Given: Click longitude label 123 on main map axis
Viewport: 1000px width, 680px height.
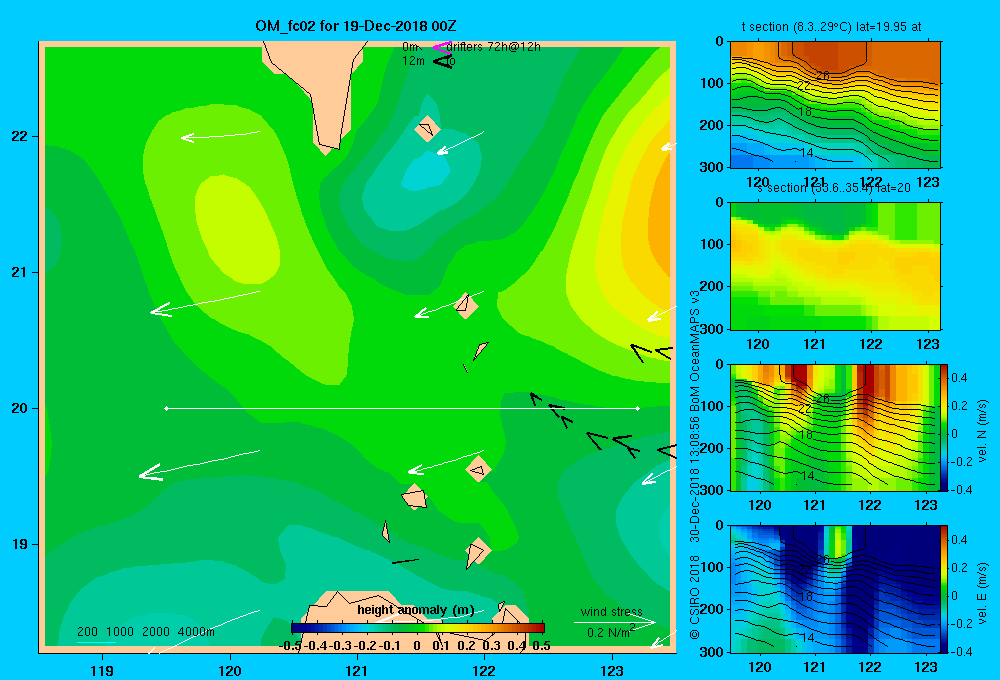Looking at the screenshot, I should click(612, 670).
